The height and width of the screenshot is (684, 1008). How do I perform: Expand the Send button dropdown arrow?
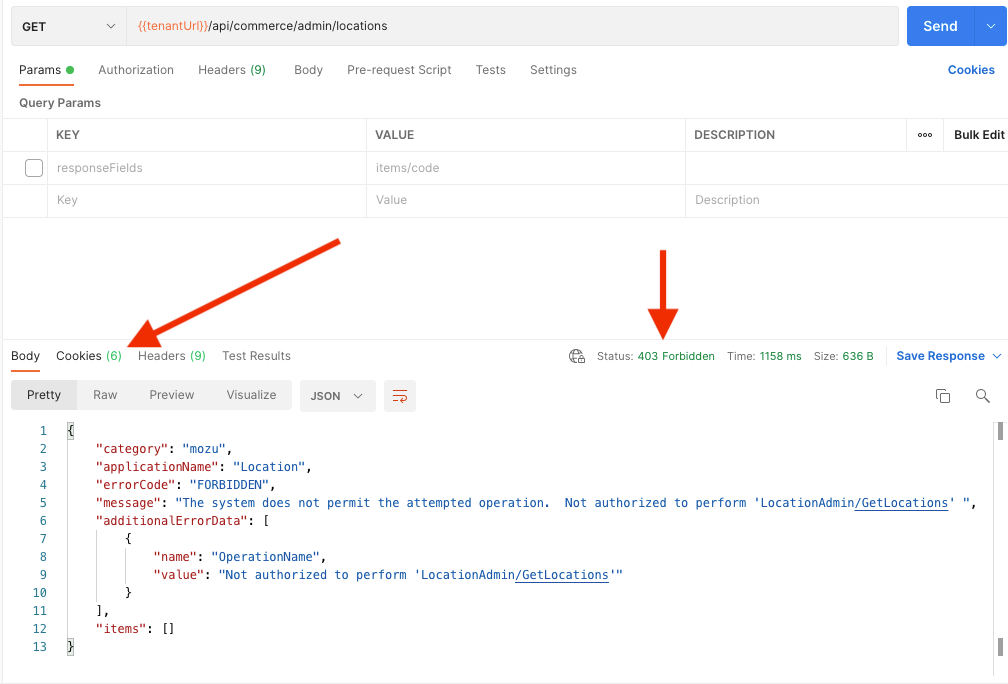(x=990, y=26)
